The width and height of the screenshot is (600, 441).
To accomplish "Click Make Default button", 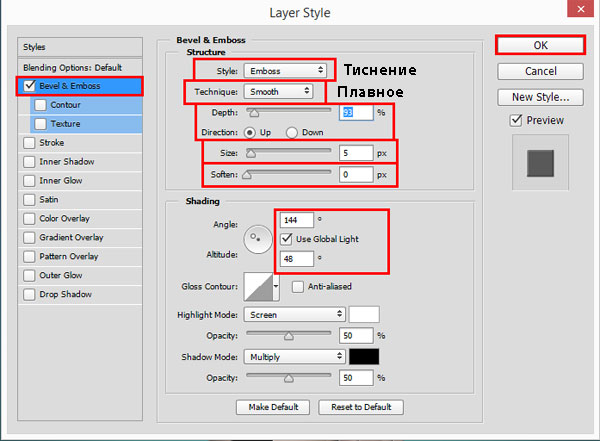I will tap(273, 407).
